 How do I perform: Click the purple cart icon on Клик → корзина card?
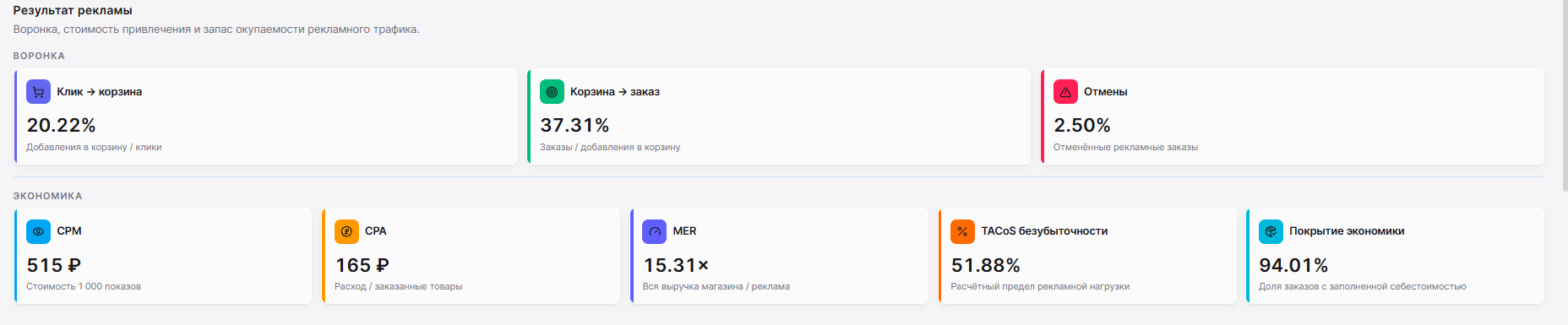click(x=38, y=92)
